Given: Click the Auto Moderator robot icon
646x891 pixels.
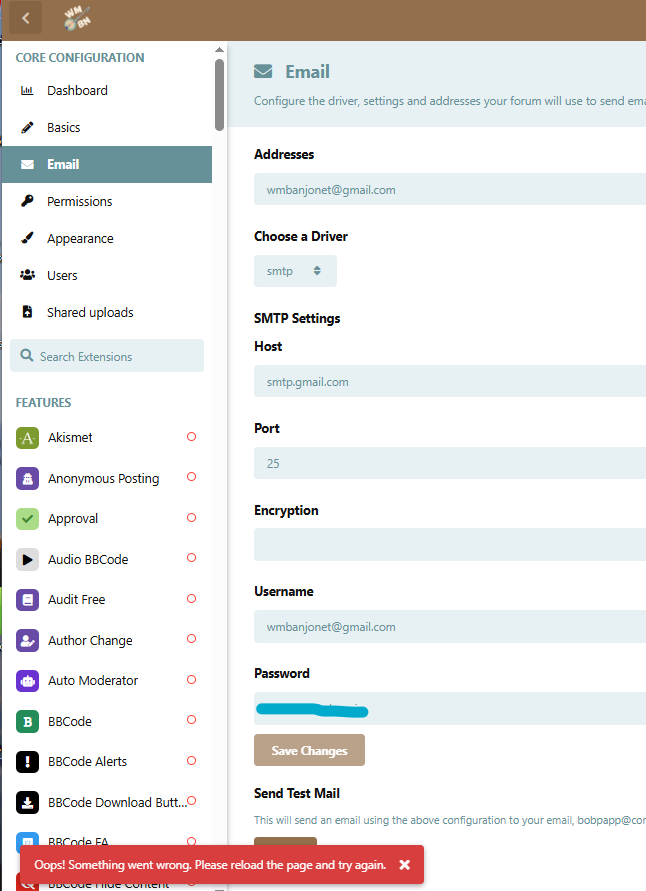Looking at the screenshot, I should [28, 681].
